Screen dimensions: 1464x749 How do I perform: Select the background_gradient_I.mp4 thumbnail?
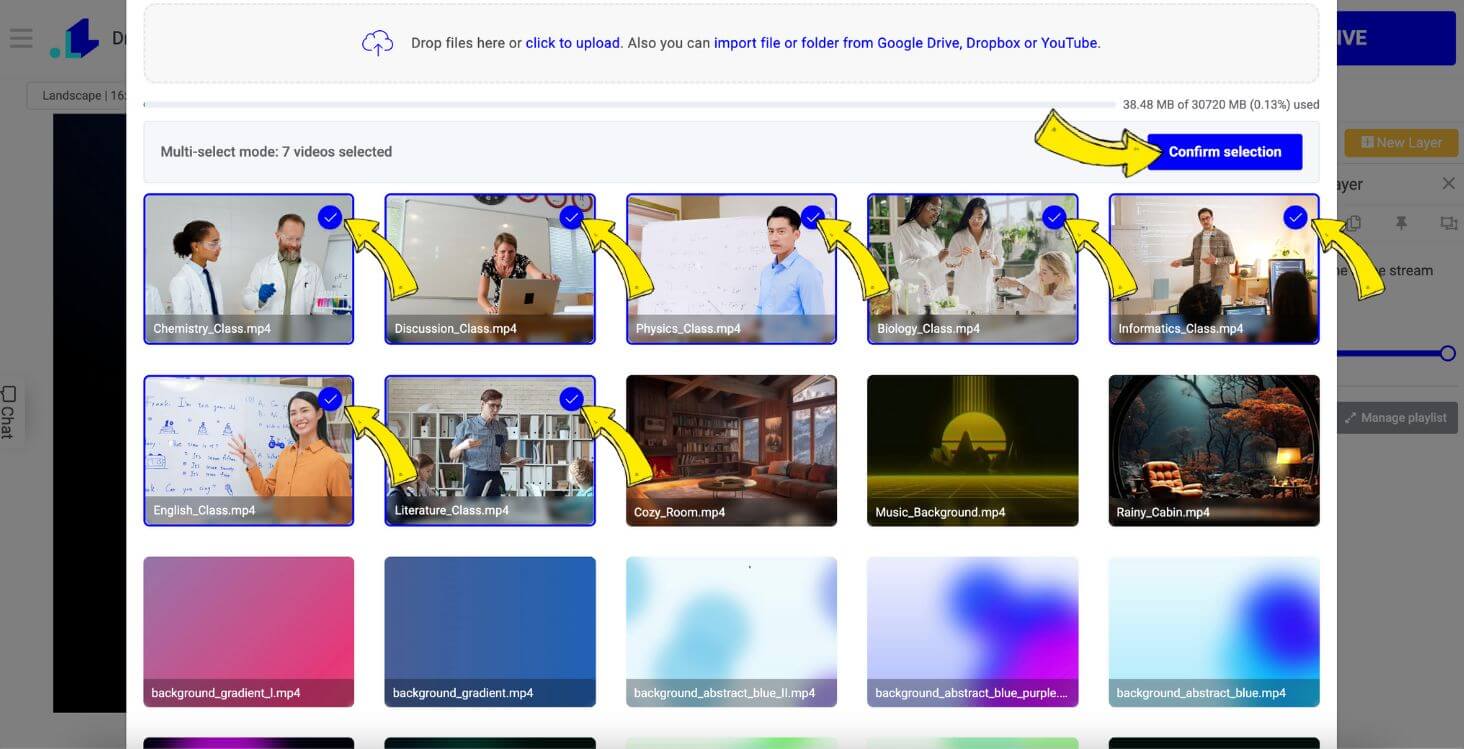(249, 632)
